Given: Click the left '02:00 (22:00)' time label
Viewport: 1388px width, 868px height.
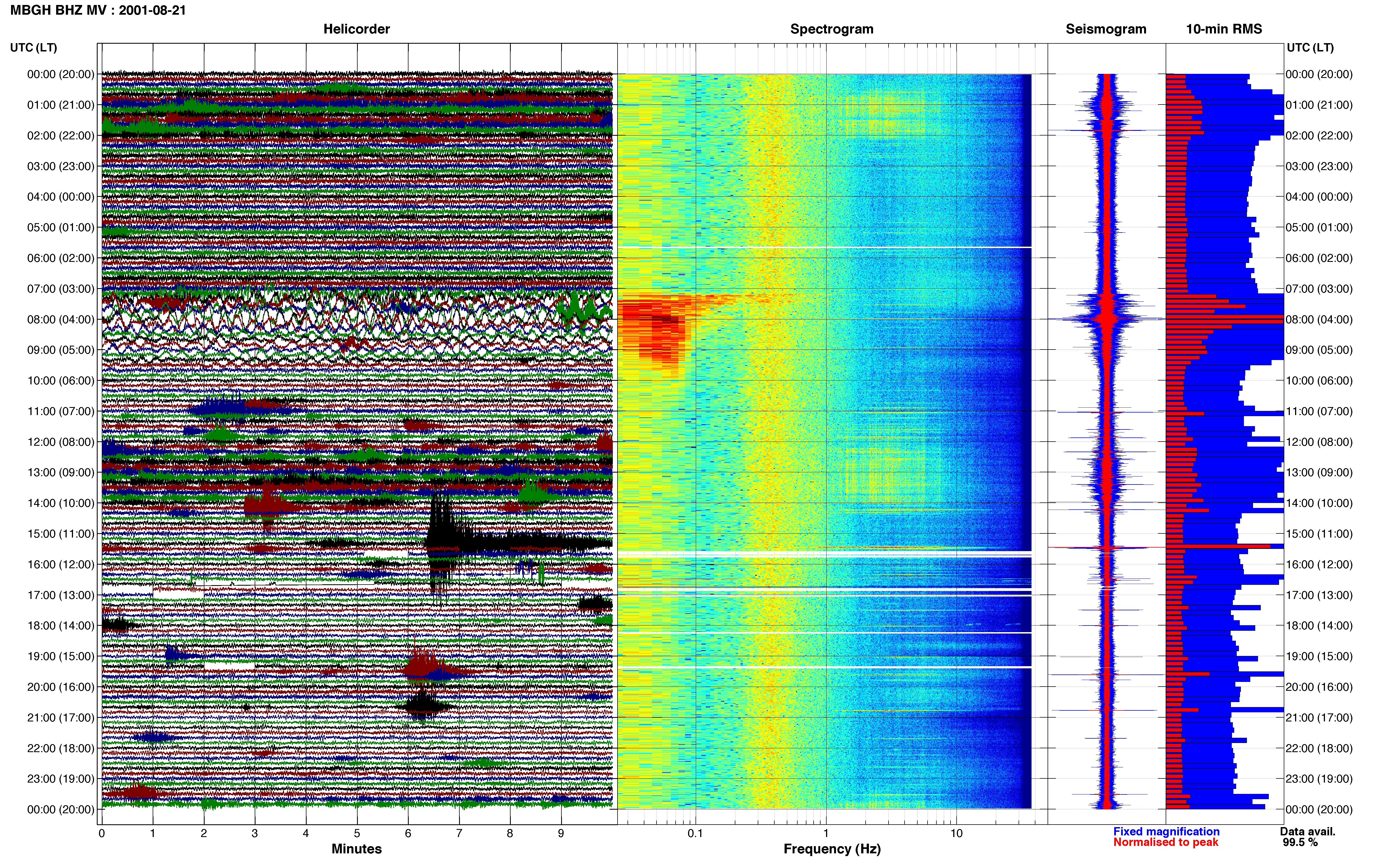Looking at the screenshot, I should point(61,135).
